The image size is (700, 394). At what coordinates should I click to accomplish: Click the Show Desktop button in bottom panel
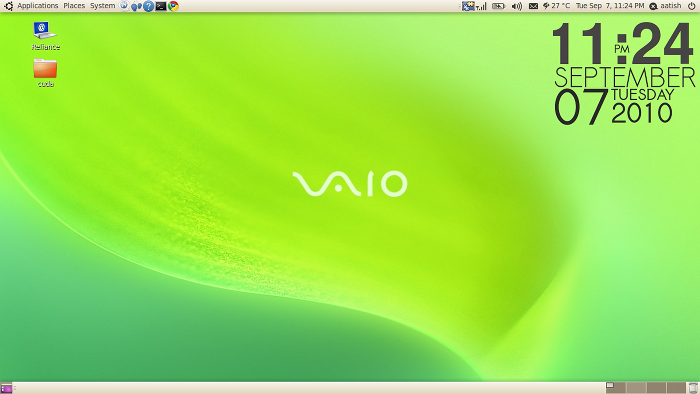click(x=6, y=388)
